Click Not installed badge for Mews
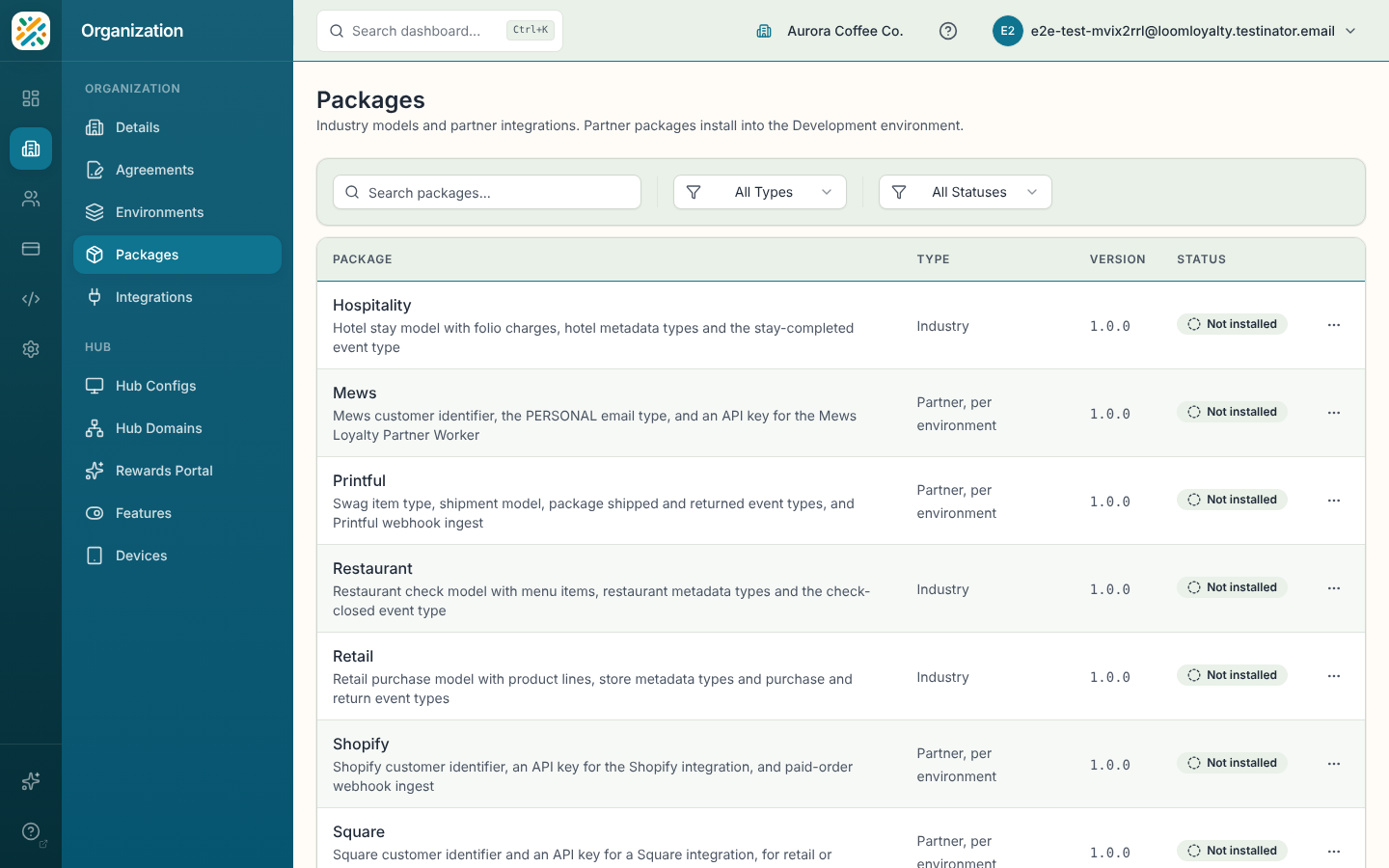The width and height of the screenshot is (1389, 868). (x=1232, y=412)
